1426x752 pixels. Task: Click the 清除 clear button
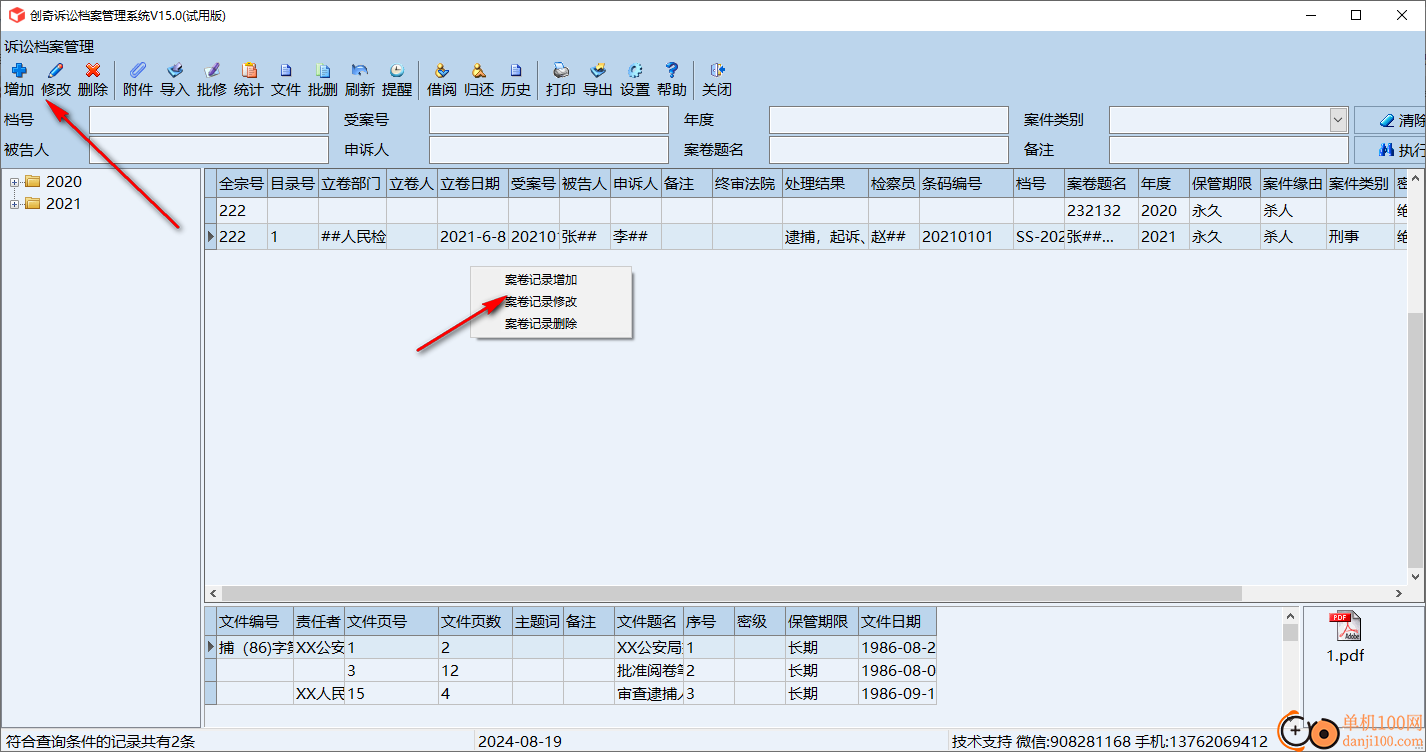1392,120
